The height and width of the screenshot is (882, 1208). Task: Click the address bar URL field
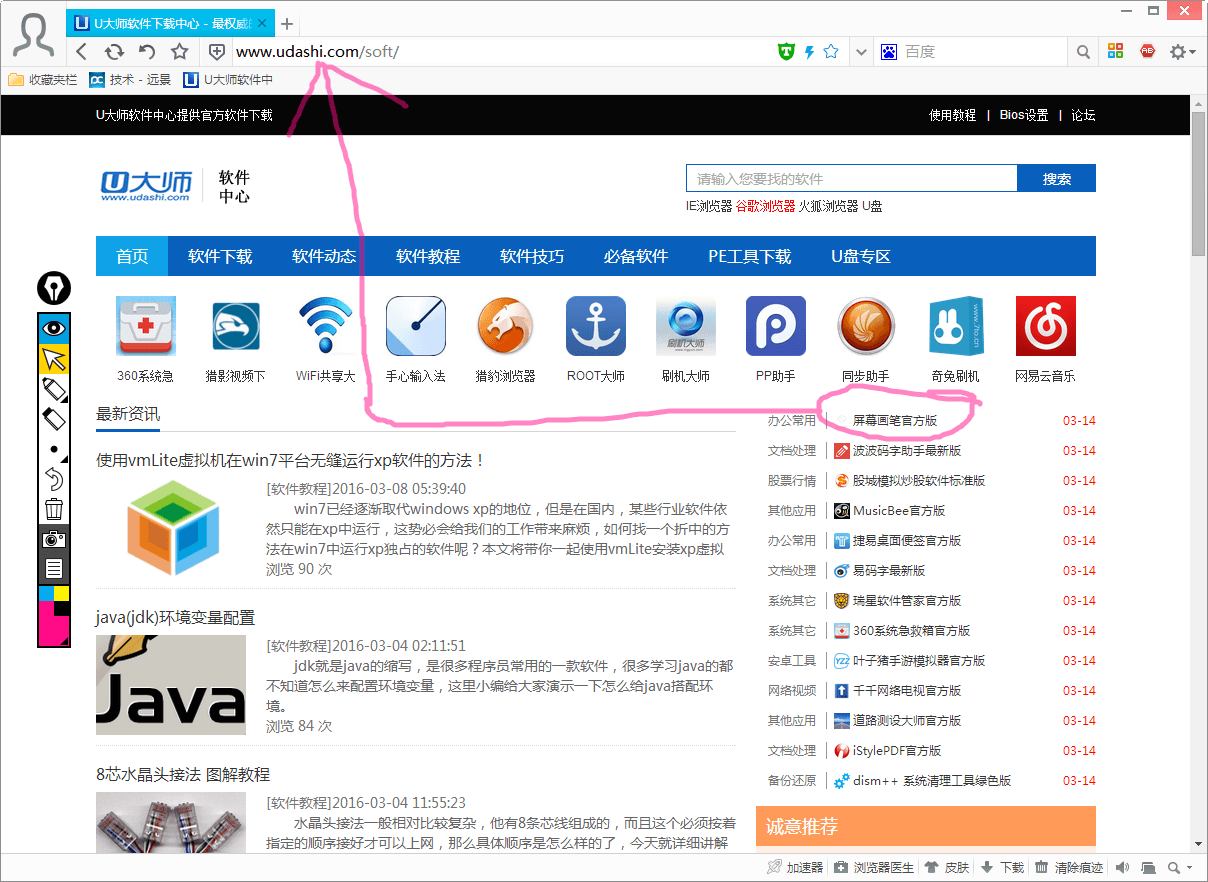tap(500, 52)
